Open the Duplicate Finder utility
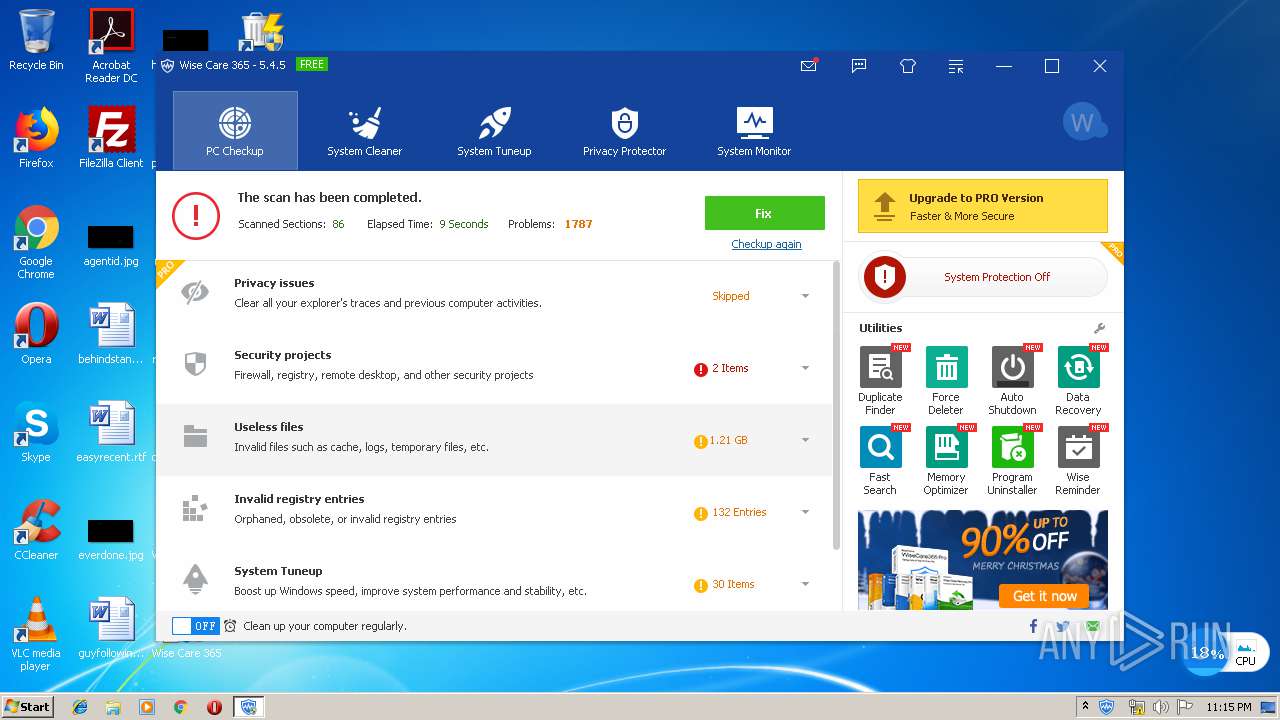Screen dimensions: 1280x720 click(x=880, y=367)
